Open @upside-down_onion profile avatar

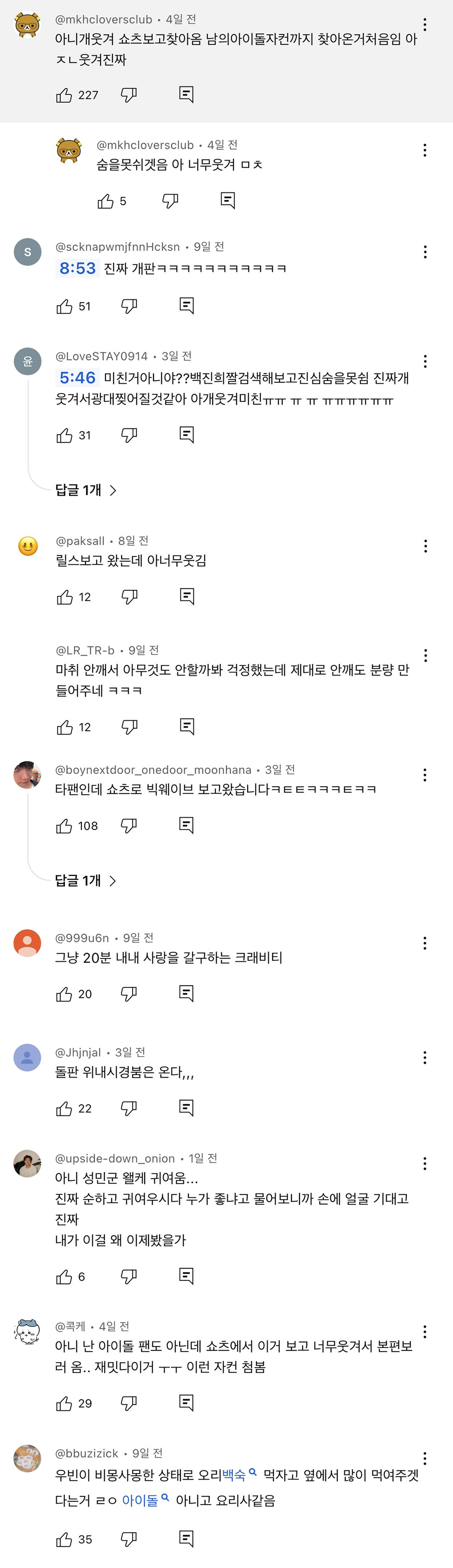(x=27, y=1164)
